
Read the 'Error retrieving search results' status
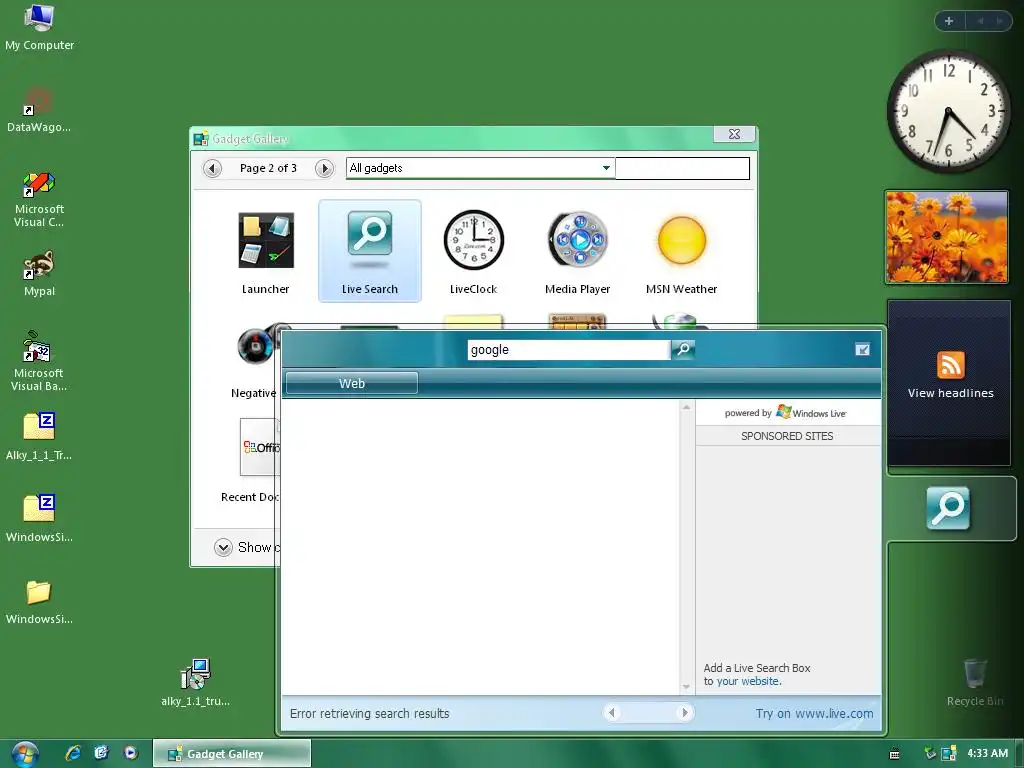click(x=370, y=713)
